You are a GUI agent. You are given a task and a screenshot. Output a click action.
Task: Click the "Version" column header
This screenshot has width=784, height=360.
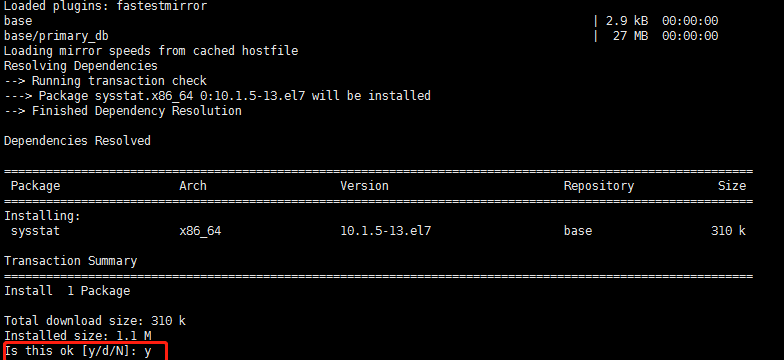[364, 186]
